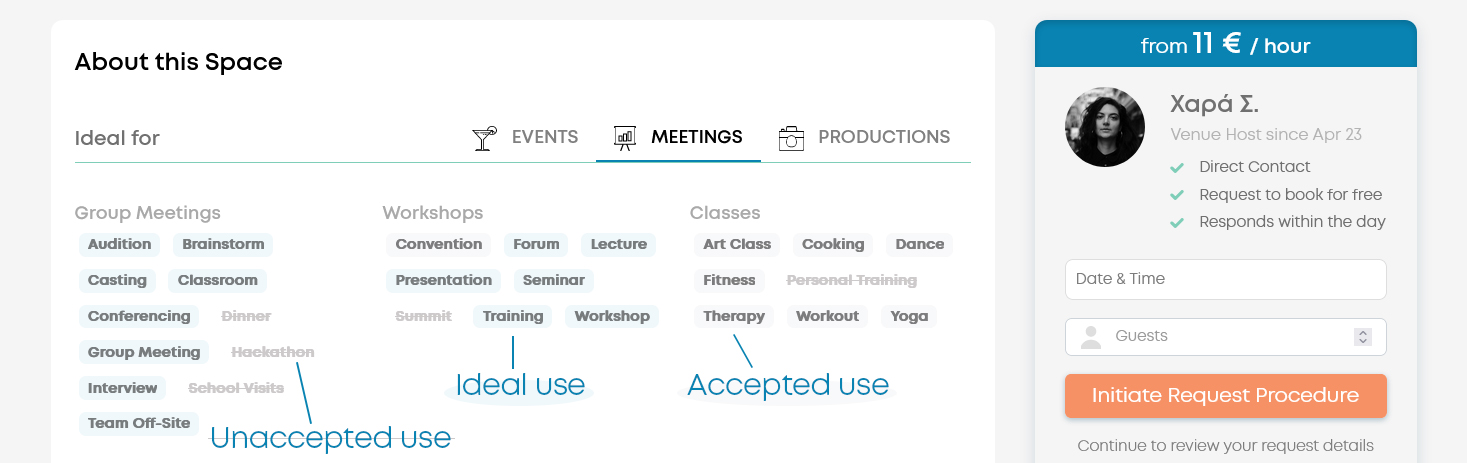Click the cocktail glass Events icon
The image size is (1467, 463).
484,138
